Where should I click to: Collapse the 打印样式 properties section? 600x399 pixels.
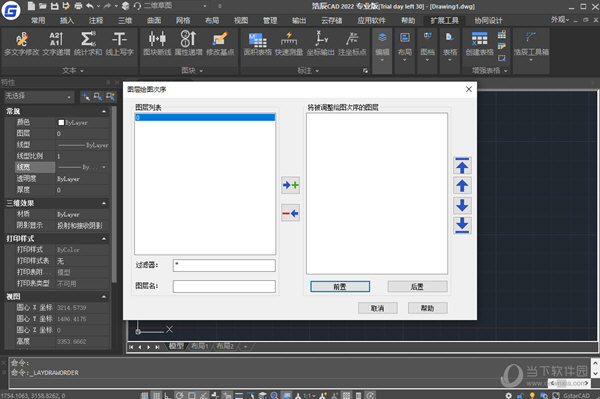(104, 238)
